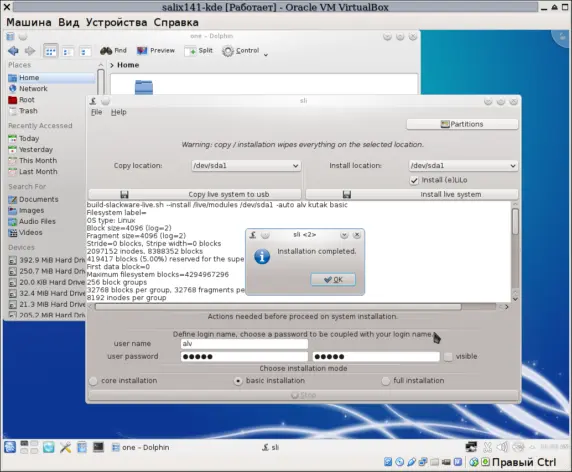Open 250.7 MiB Hard Drive device

47,271
